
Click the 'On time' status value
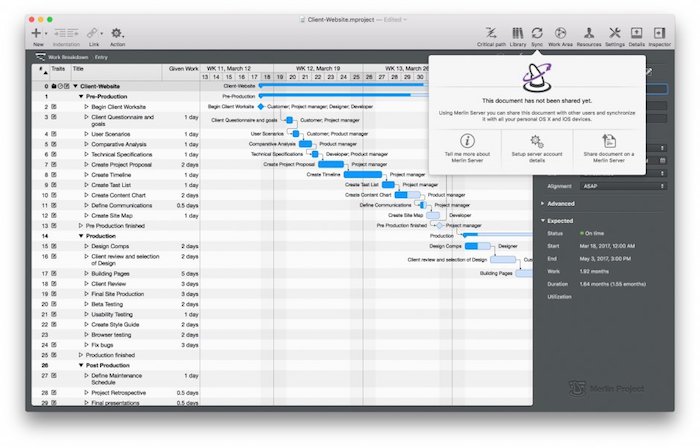(x=592, y=233)
